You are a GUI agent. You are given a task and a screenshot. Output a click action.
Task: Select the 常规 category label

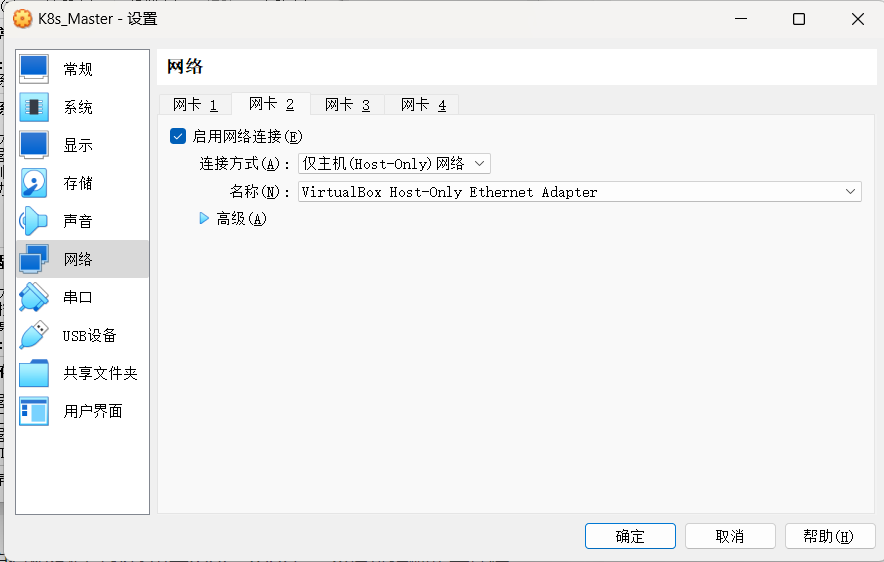78,69
